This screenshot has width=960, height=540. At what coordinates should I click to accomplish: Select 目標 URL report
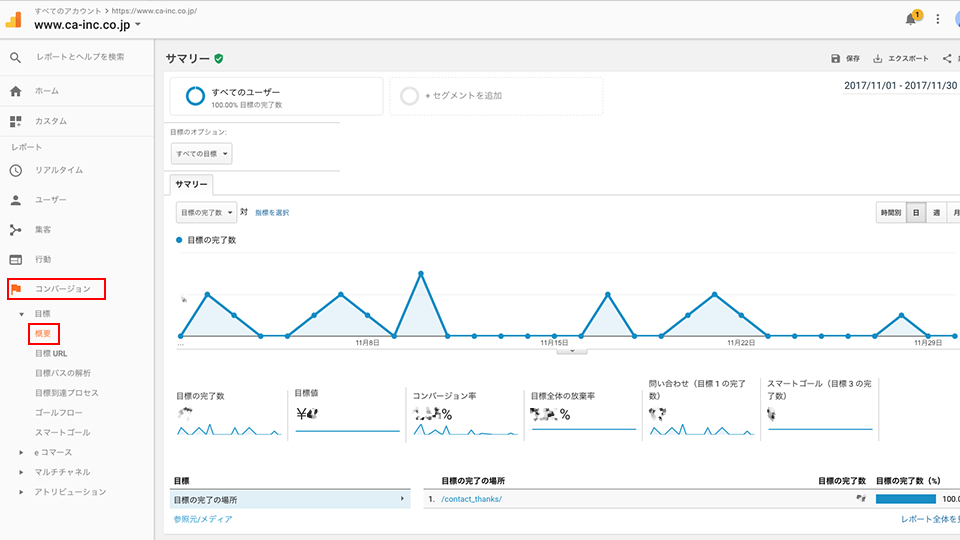51,354
